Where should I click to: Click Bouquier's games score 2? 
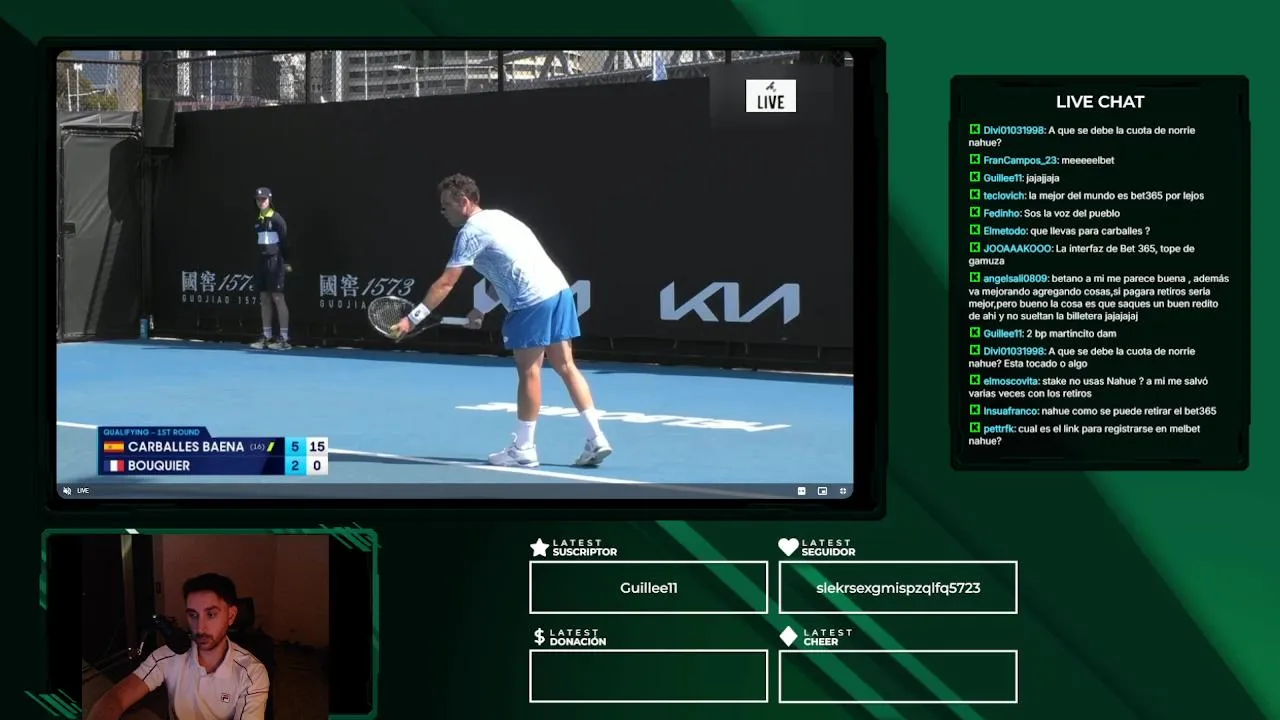point(295,466)
